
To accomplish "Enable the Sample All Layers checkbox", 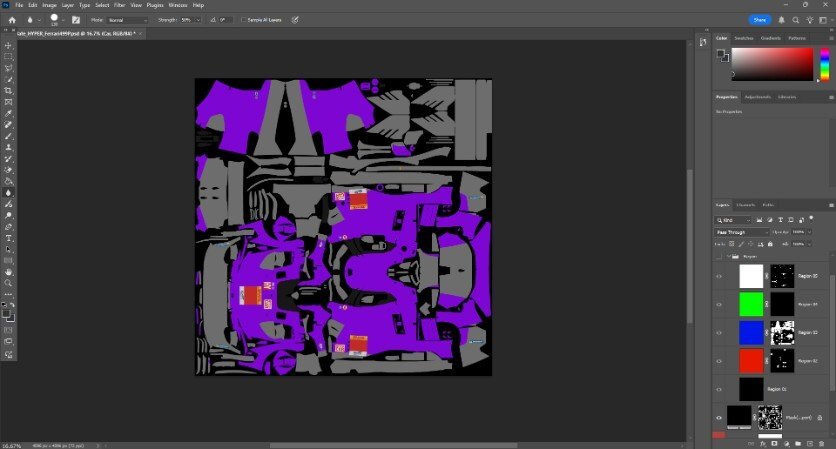I will pyautogui.click(x=243, y=19).
